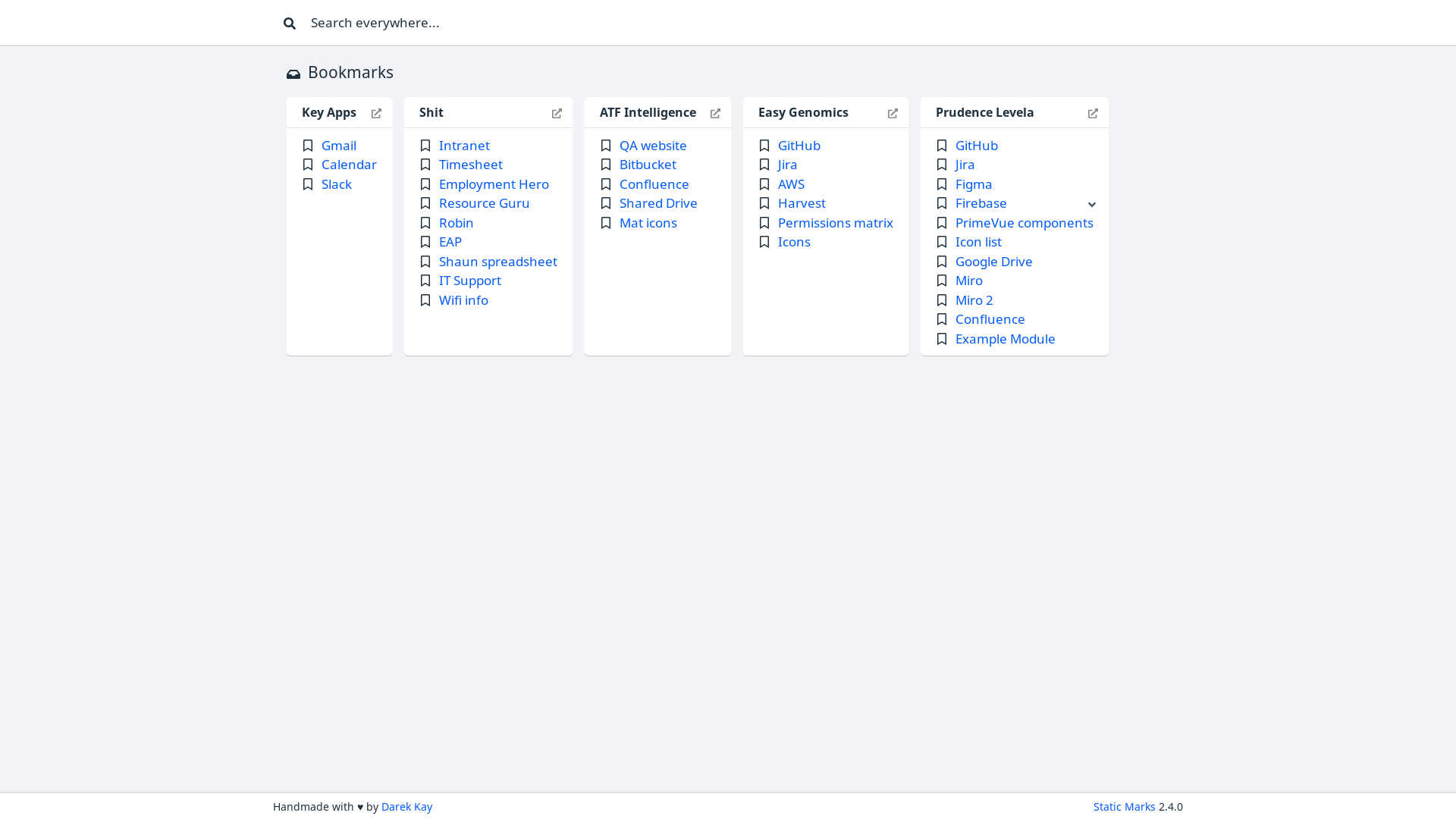Screen dimensions: 1456x819
Task: Open the Intranet bookmark
Action: (464, 146)
